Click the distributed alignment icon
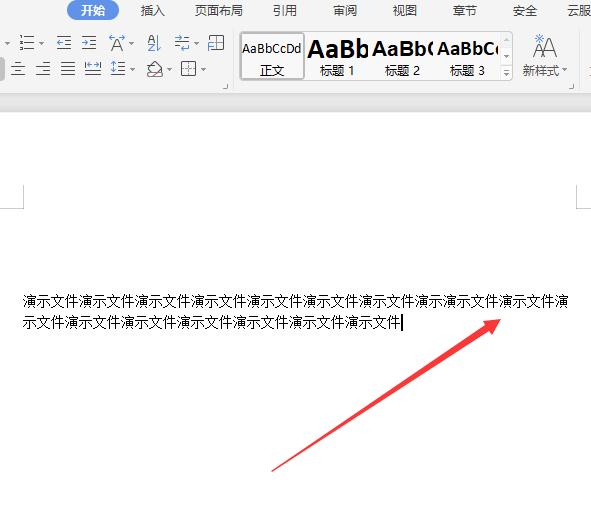This screenshot has width=591, height=508. [93, 69]
